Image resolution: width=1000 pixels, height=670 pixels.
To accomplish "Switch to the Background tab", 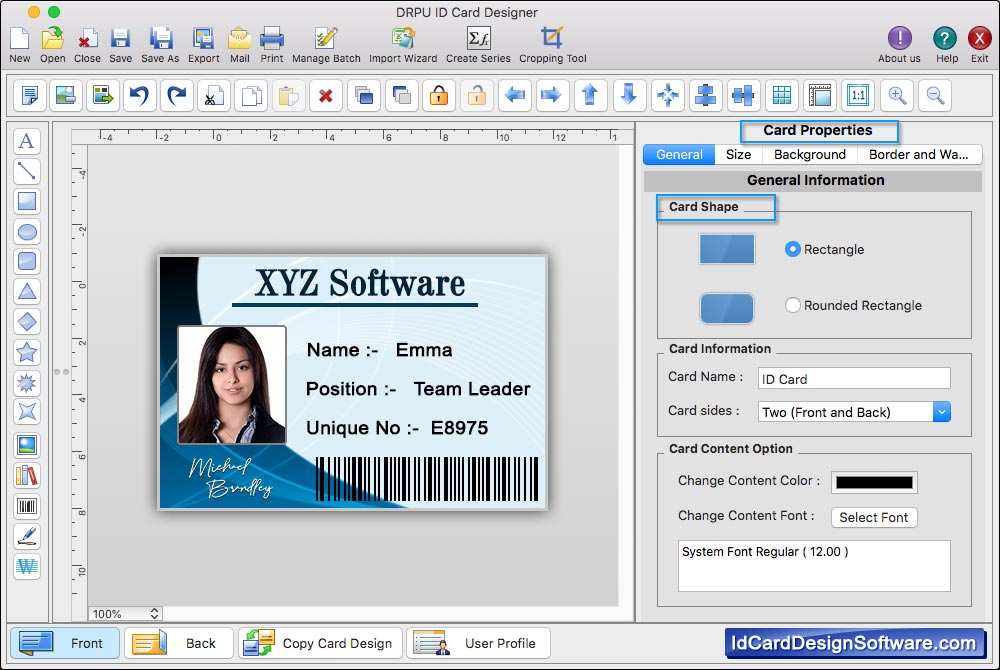I will click(x=809, y=155).
